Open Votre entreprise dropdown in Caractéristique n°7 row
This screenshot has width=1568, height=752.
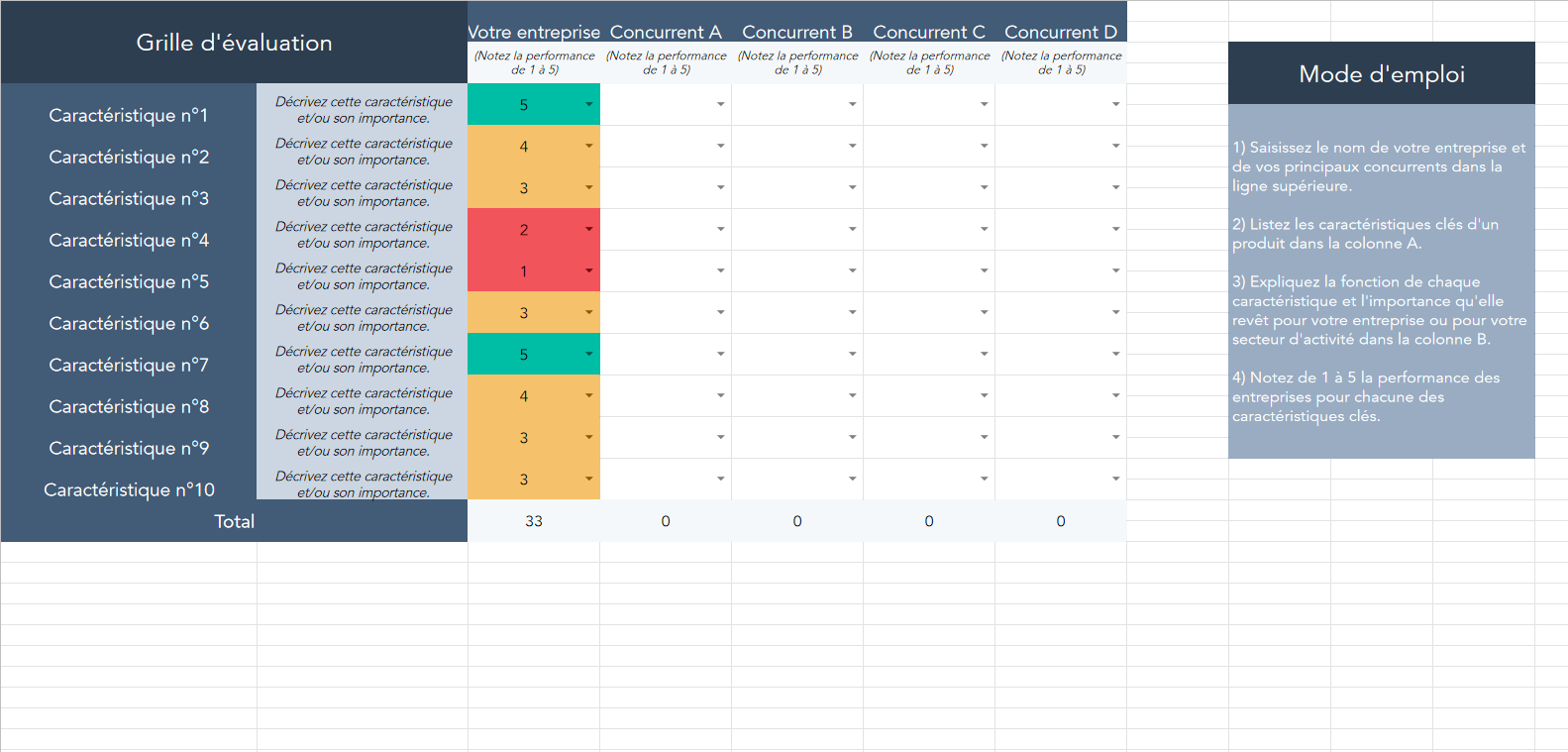[x=588, y=354]
